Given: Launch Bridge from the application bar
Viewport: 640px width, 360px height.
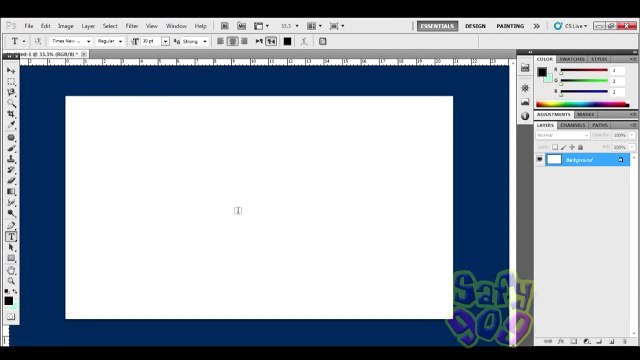Looking at the screenshot, I should coord(224,26).
